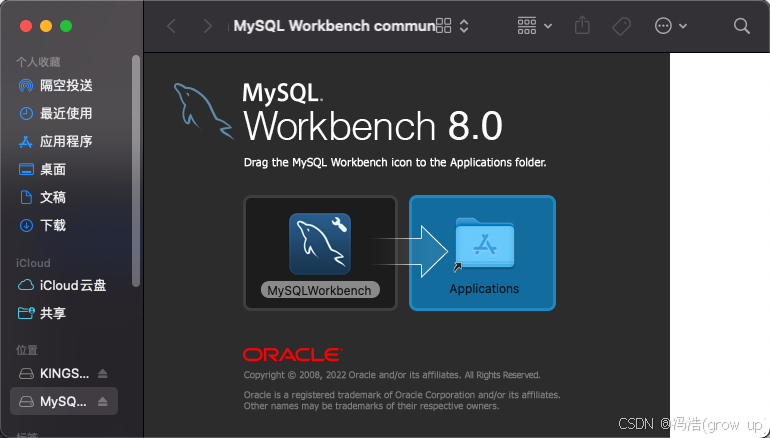Open the more actions ellipsis menu
Image resolution: width=770 pixels, height=438 pixels.
pos(670,26)
